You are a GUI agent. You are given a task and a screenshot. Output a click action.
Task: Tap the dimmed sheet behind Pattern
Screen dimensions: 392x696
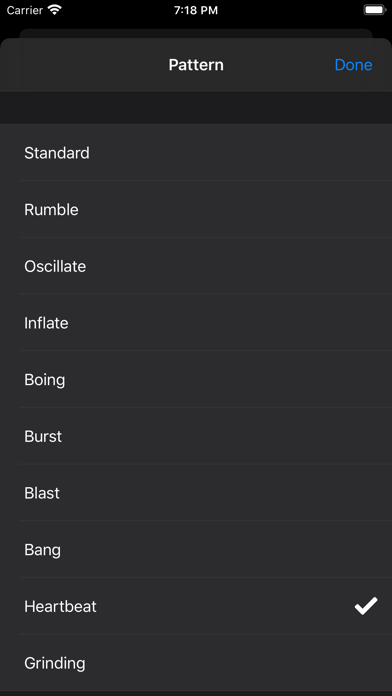[x=196, y=33]
